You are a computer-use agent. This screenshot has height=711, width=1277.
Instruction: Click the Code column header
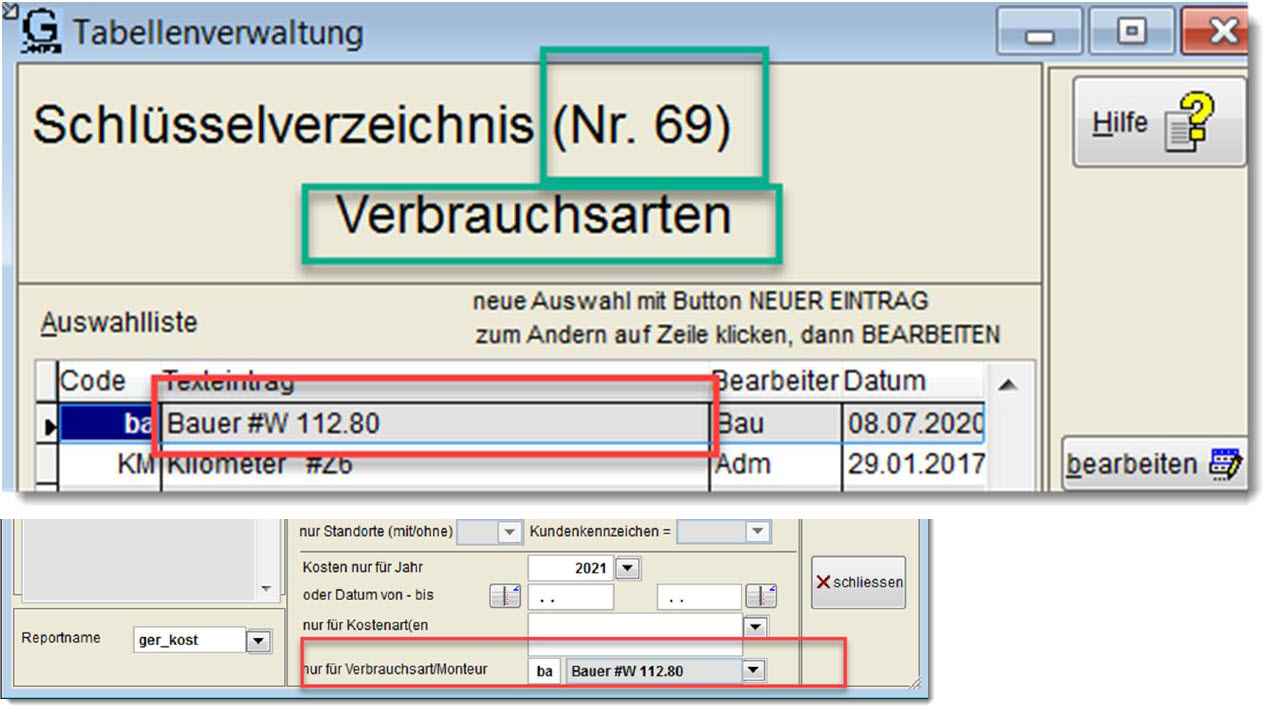pos(94,381)
